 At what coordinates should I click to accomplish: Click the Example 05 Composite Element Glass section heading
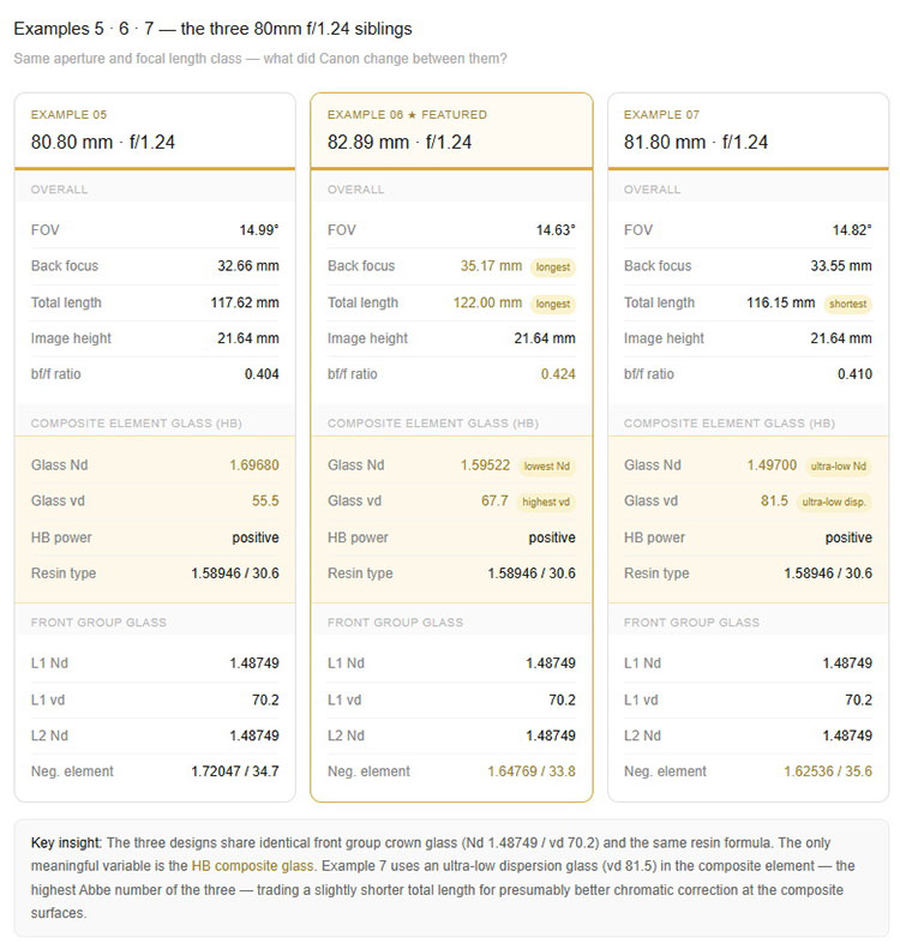tap(136, 423)
